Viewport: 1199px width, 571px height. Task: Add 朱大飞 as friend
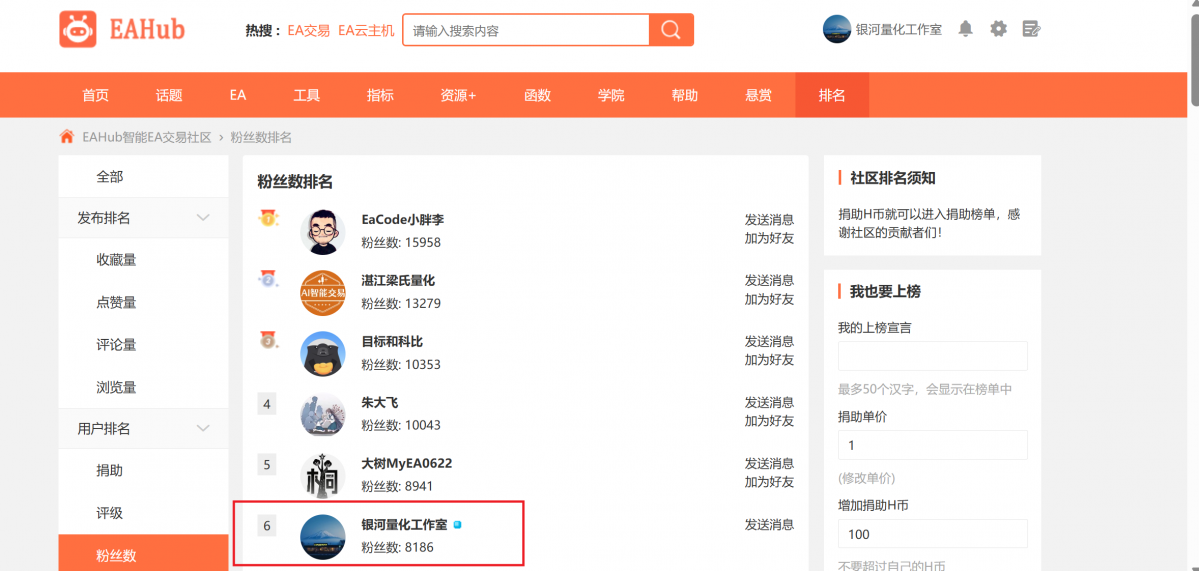[x=769, y=420]
